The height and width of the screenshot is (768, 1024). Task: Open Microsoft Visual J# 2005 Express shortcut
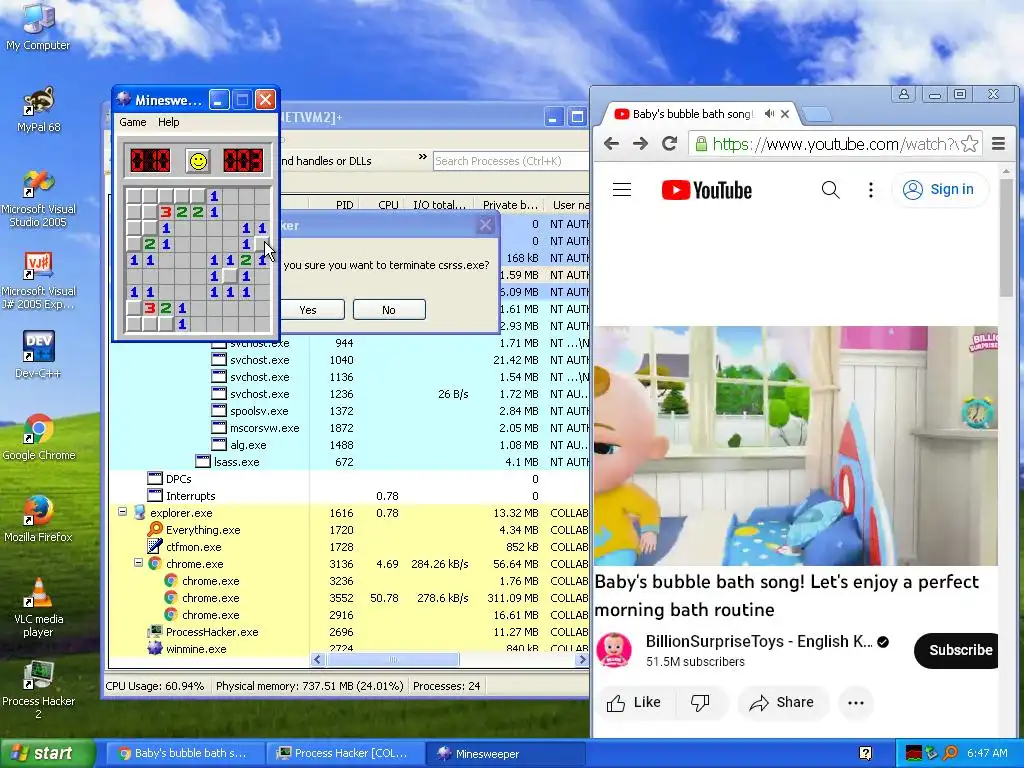[x=38, y=280]
